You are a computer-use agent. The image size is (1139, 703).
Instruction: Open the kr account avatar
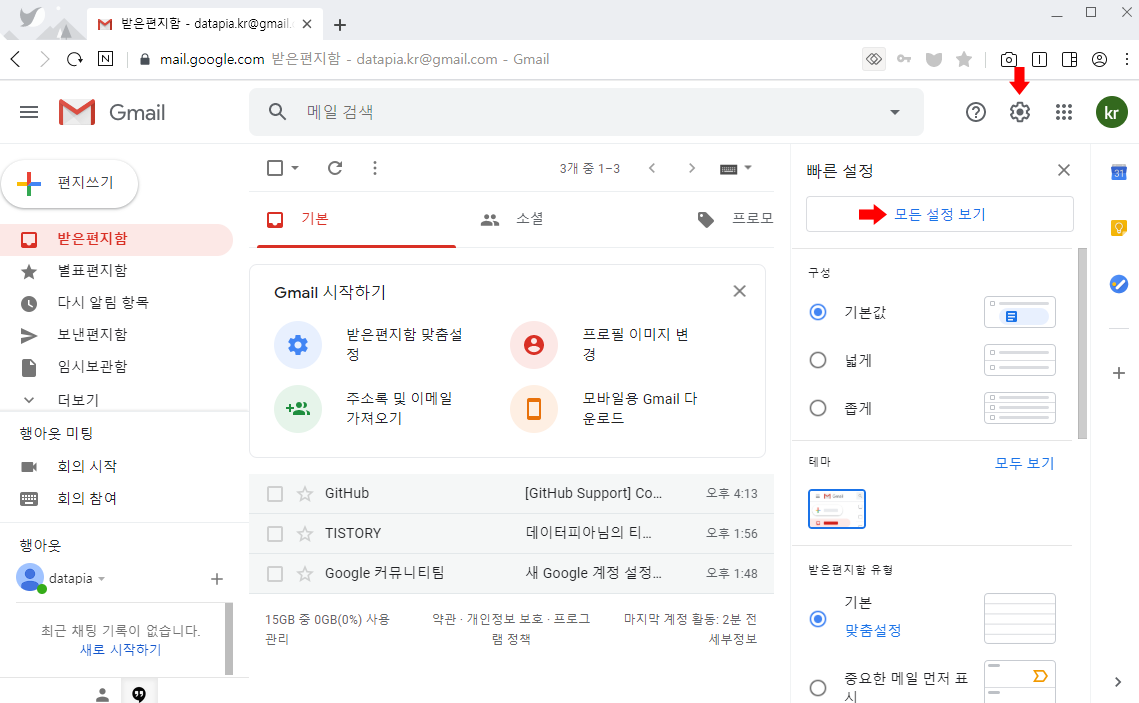1111,112
